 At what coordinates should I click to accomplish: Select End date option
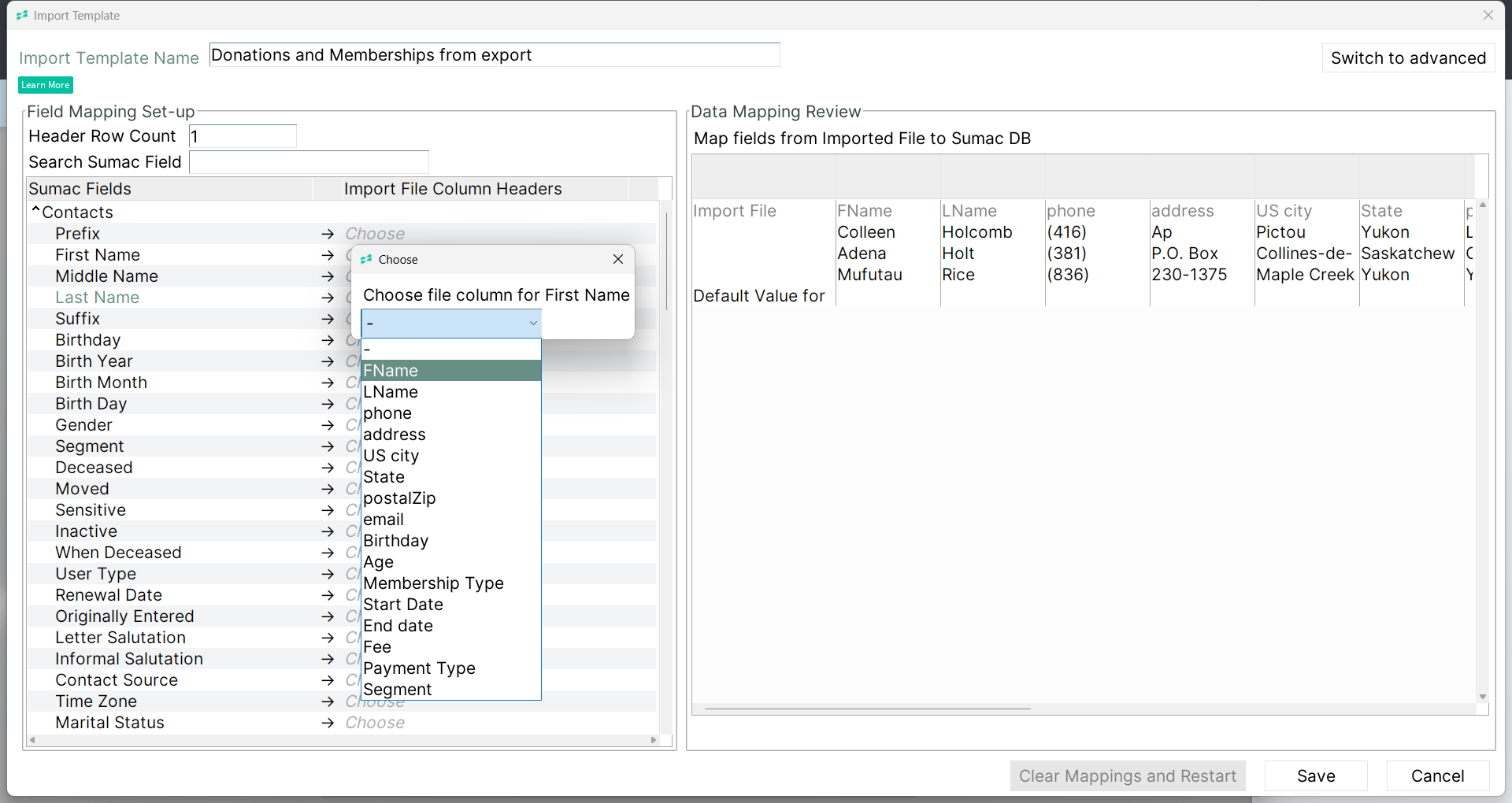pos(451,626)
